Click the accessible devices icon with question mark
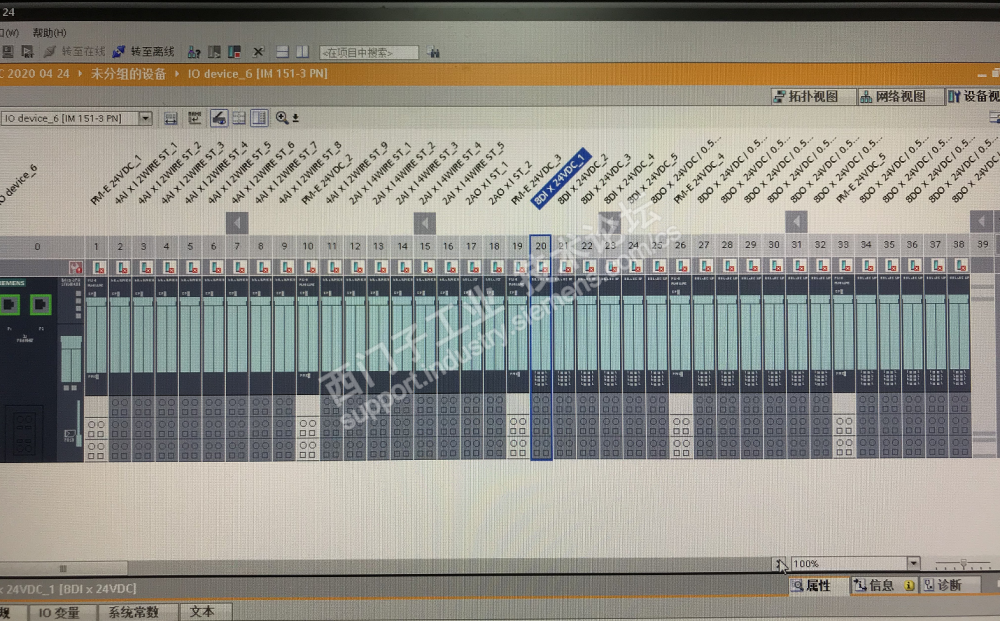Image resolution: width=1000 pixels, height=621 pixels. (x=194, y=52)
